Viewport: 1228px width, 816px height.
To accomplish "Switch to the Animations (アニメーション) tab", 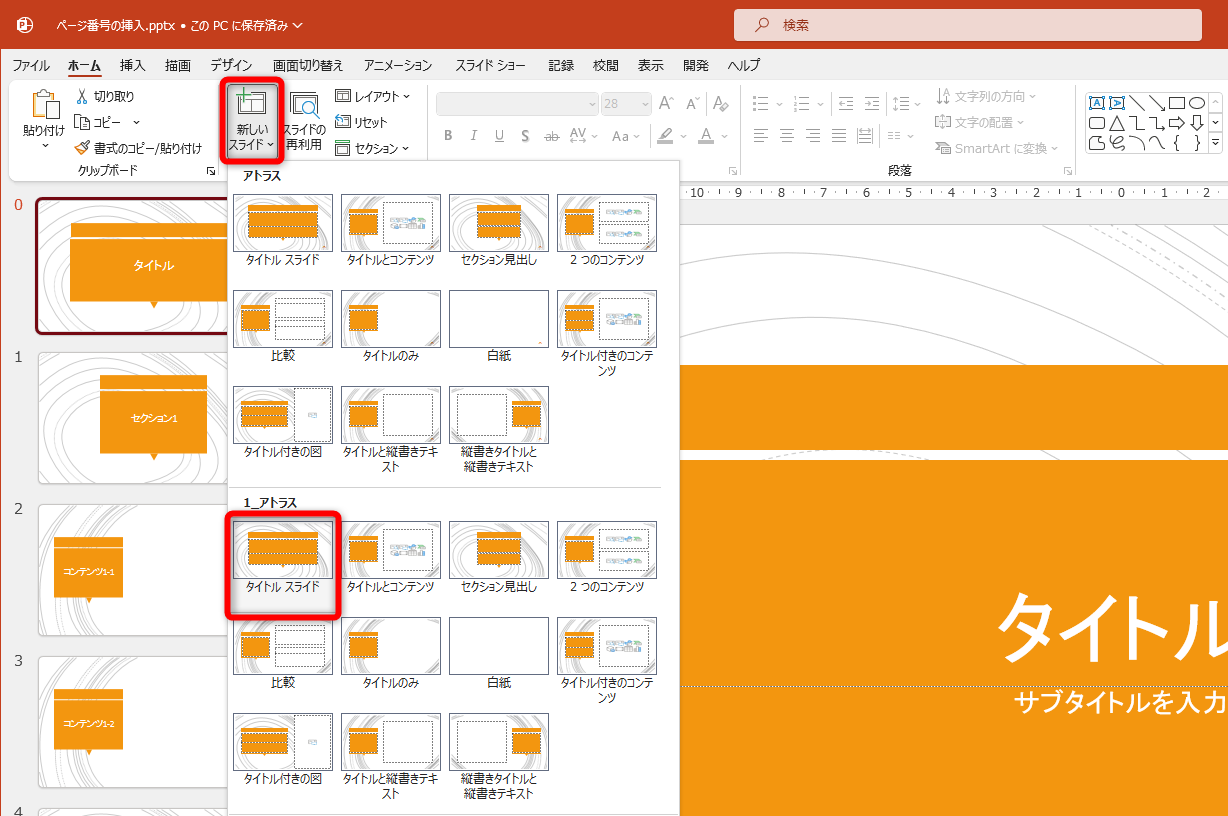I will [398, 65].
